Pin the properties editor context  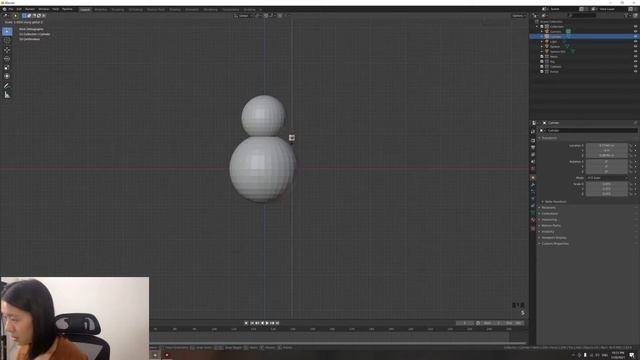coord(635,123)
